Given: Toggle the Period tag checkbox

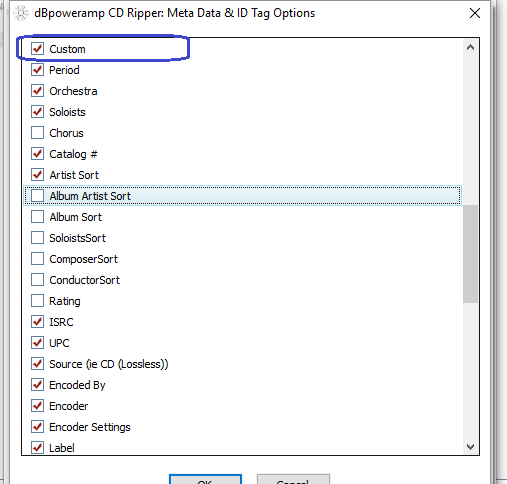Looking at the screenshot, I should pyautogui.click(x=37, y=70).
